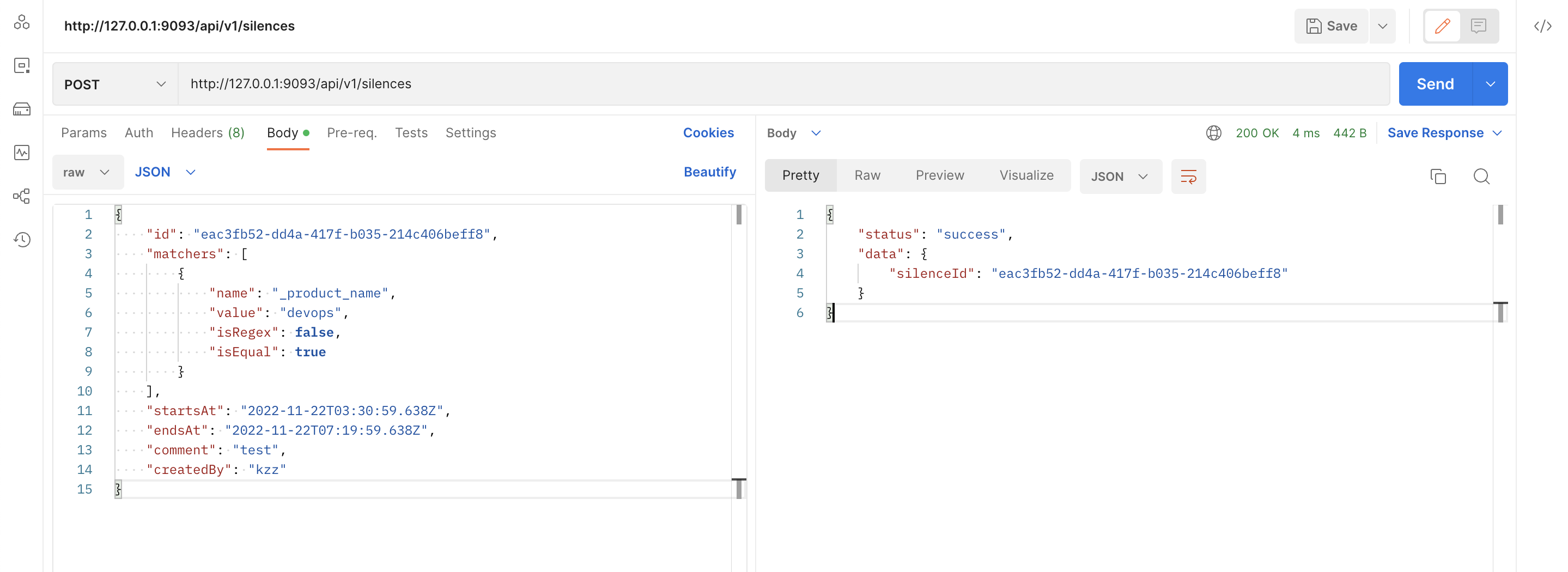The height and width of the screenshot is (572, 1568).
Task: Open the raw body type dropdown
Action: coord(88,172)
